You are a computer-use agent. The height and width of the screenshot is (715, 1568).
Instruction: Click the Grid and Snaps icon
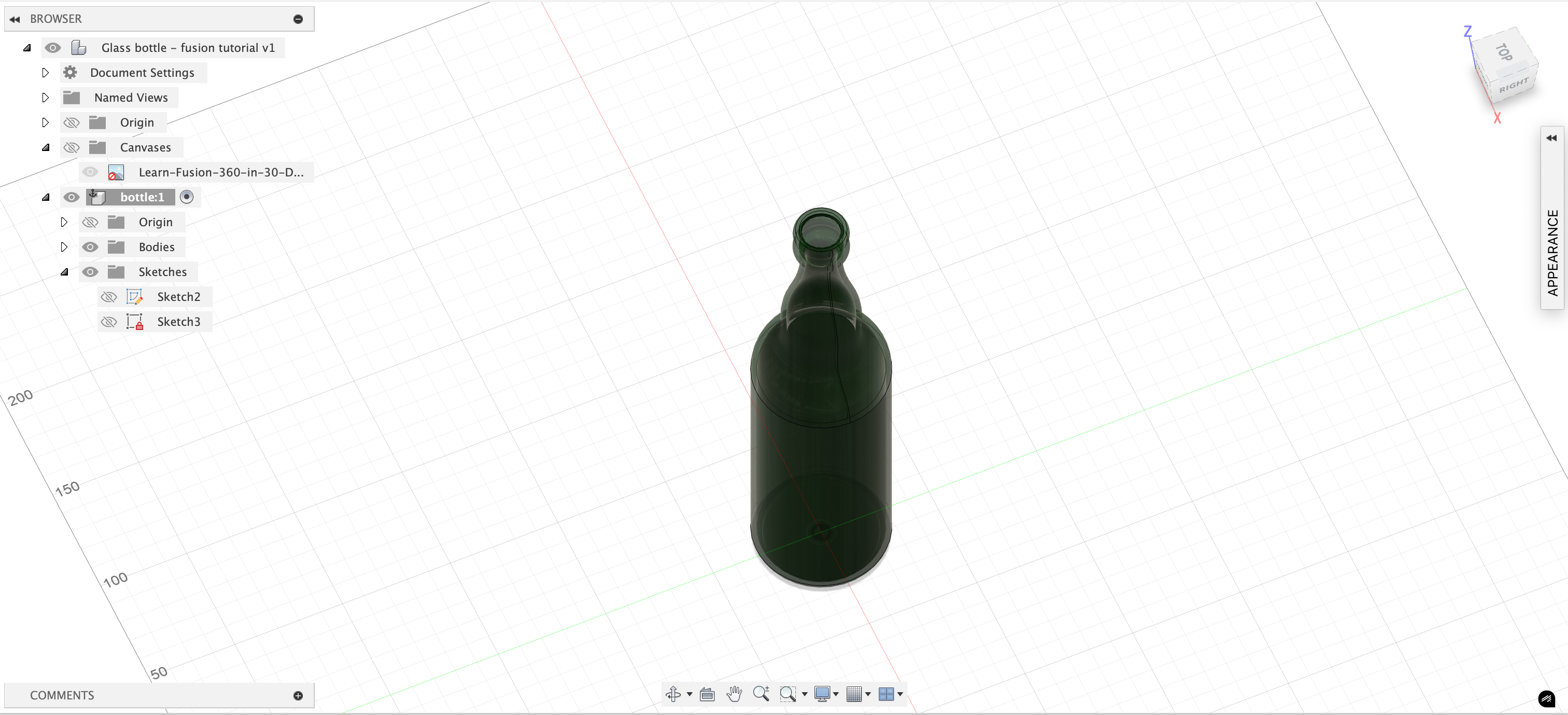pyautogui.click(x=854, y=694)
